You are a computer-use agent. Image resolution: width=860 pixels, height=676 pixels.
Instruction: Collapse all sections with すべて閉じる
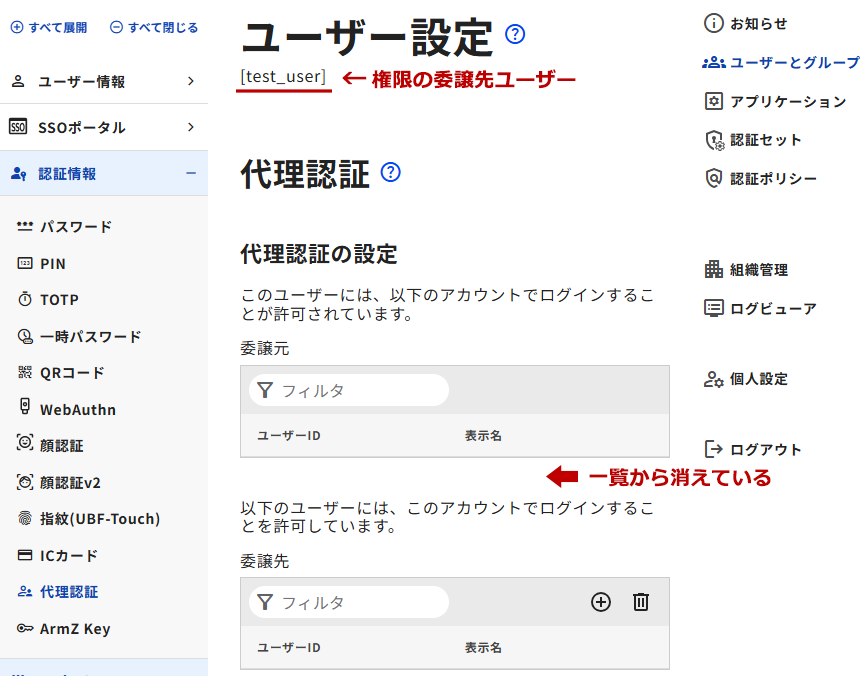154,28
